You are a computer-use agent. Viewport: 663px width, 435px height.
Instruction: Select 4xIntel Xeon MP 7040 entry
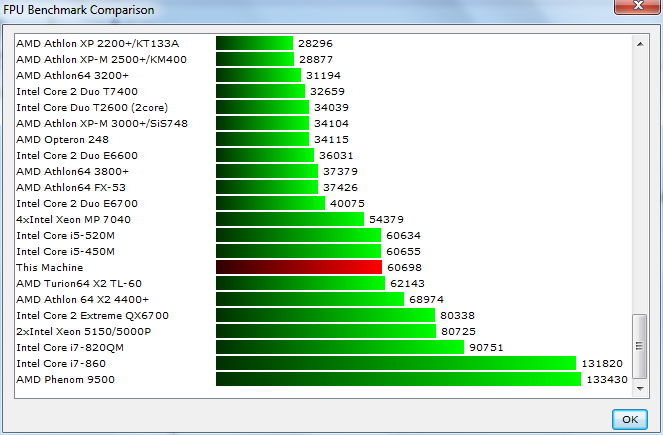click(74, 219)
